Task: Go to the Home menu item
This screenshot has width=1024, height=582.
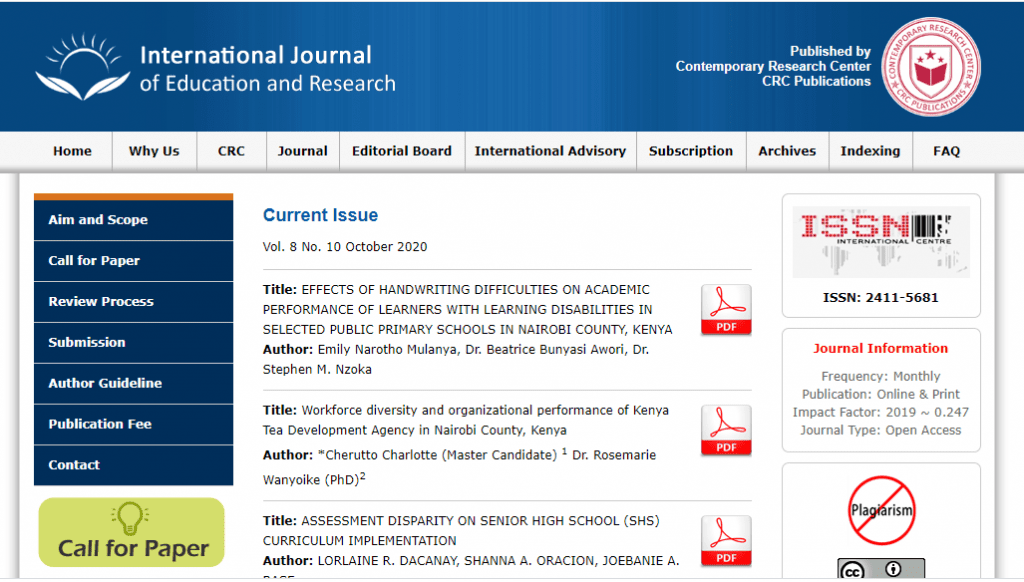Action: click(72, 151)
